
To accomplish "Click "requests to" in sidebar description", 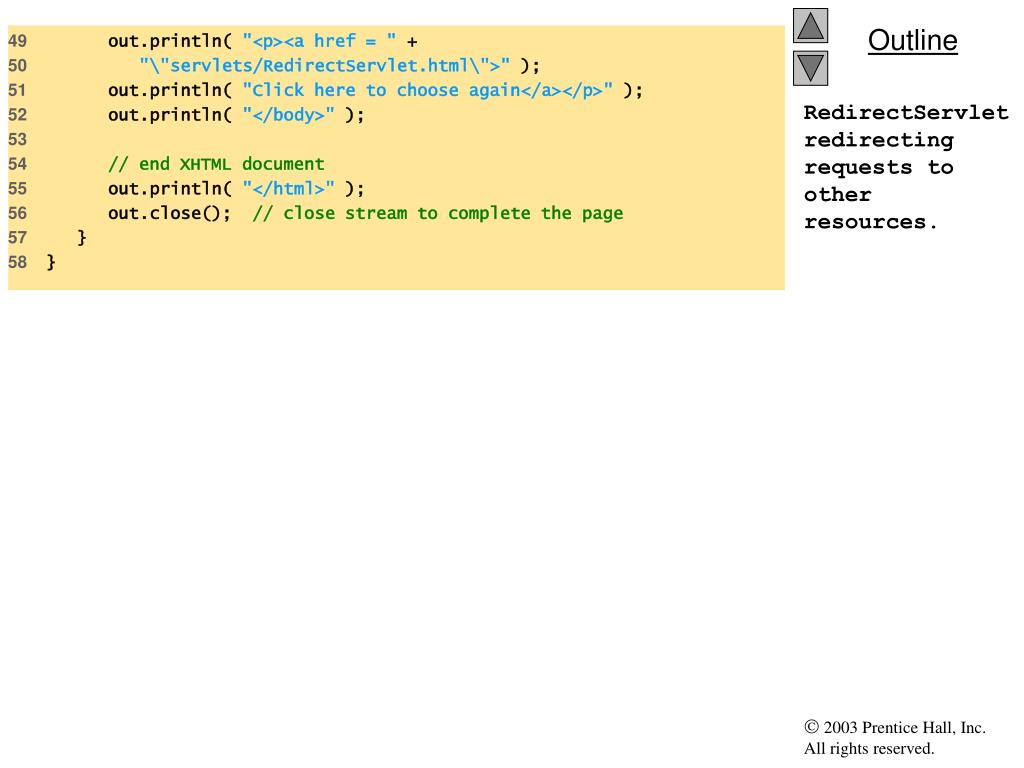I will click(x=878, y=168).
